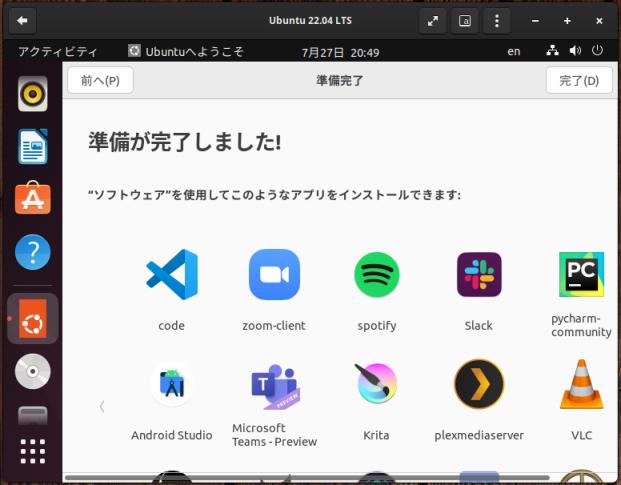The height and width of the screenshot is (485, 621).
Task: Click the Ubuntu welcome icon in dock
Action: point(33,318)
